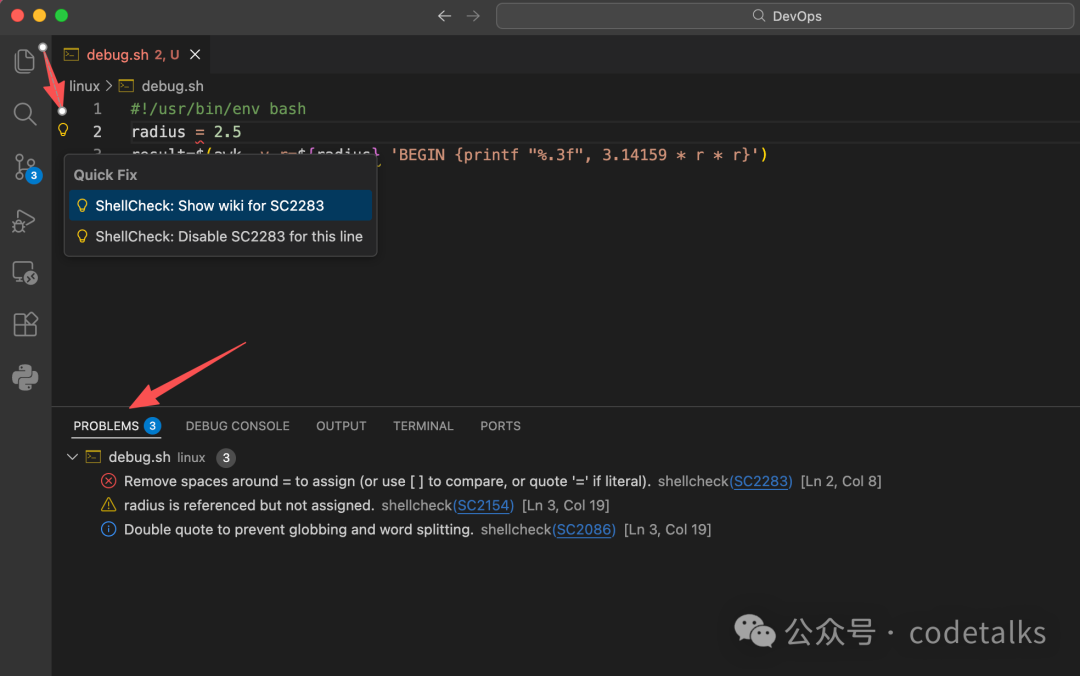Viewport: 1080px width, 676px height.
Task: Click line number 1 in the gutter
Action: click(x=97, y=109)
